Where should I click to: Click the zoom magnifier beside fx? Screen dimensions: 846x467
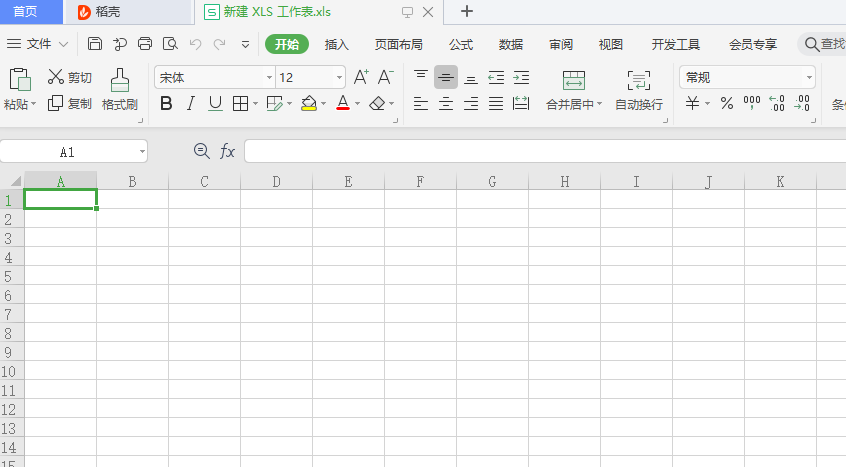pos(201,151)
